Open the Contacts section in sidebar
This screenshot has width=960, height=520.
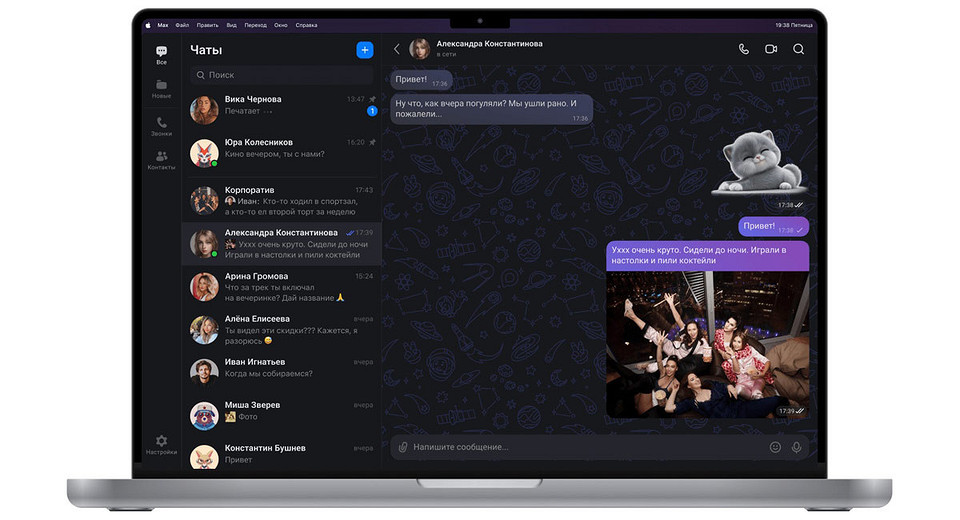click(161, 160)
